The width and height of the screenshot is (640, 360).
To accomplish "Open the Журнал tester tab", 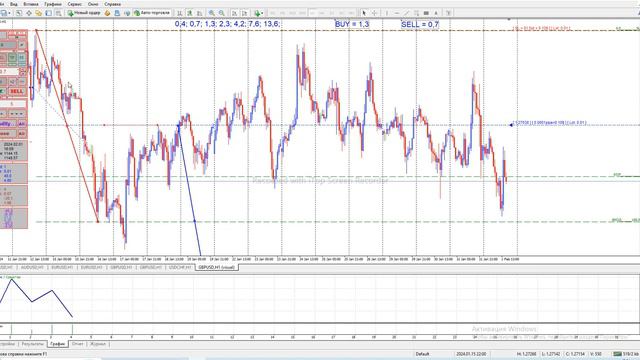I will point(98,344).
